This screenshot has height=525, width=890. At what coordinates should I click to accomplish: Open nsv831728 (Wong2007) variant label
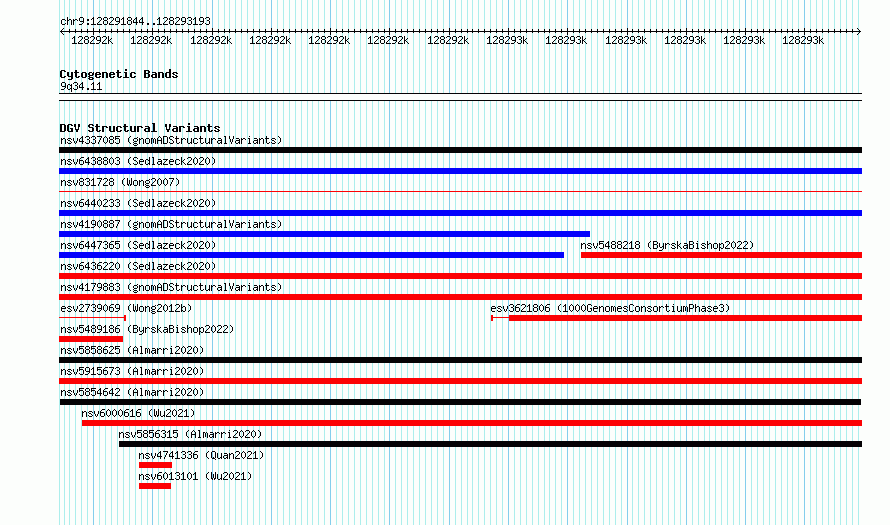(120, 182)
